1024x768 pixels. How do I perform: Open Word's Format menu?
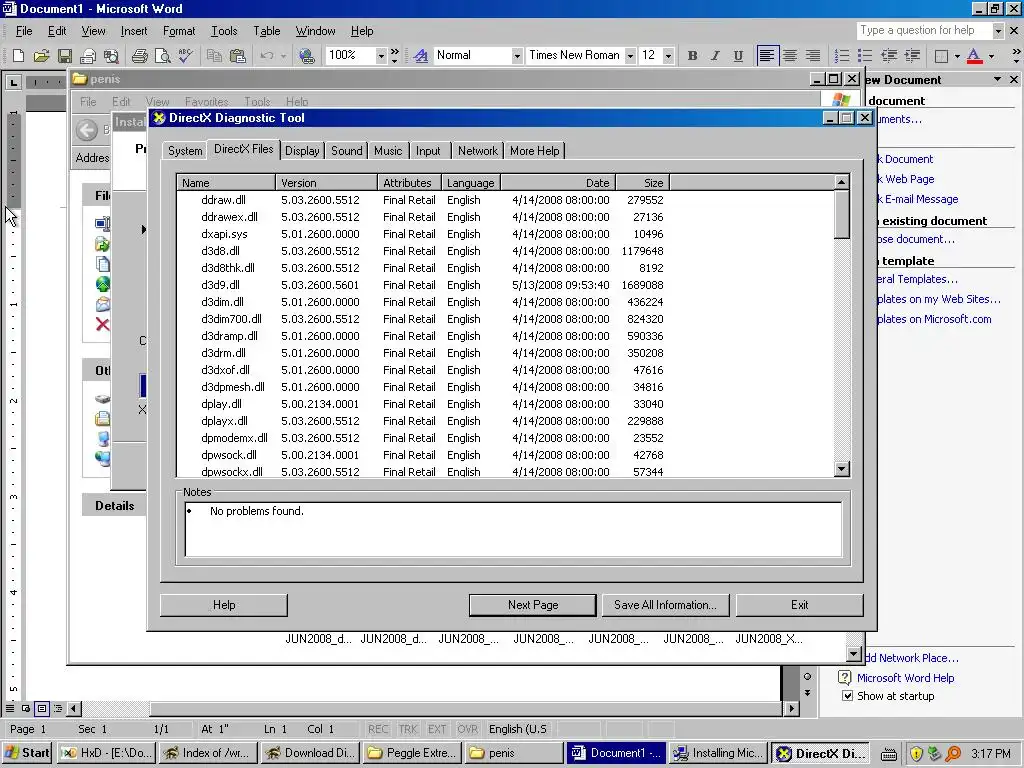tap(179, 31)
